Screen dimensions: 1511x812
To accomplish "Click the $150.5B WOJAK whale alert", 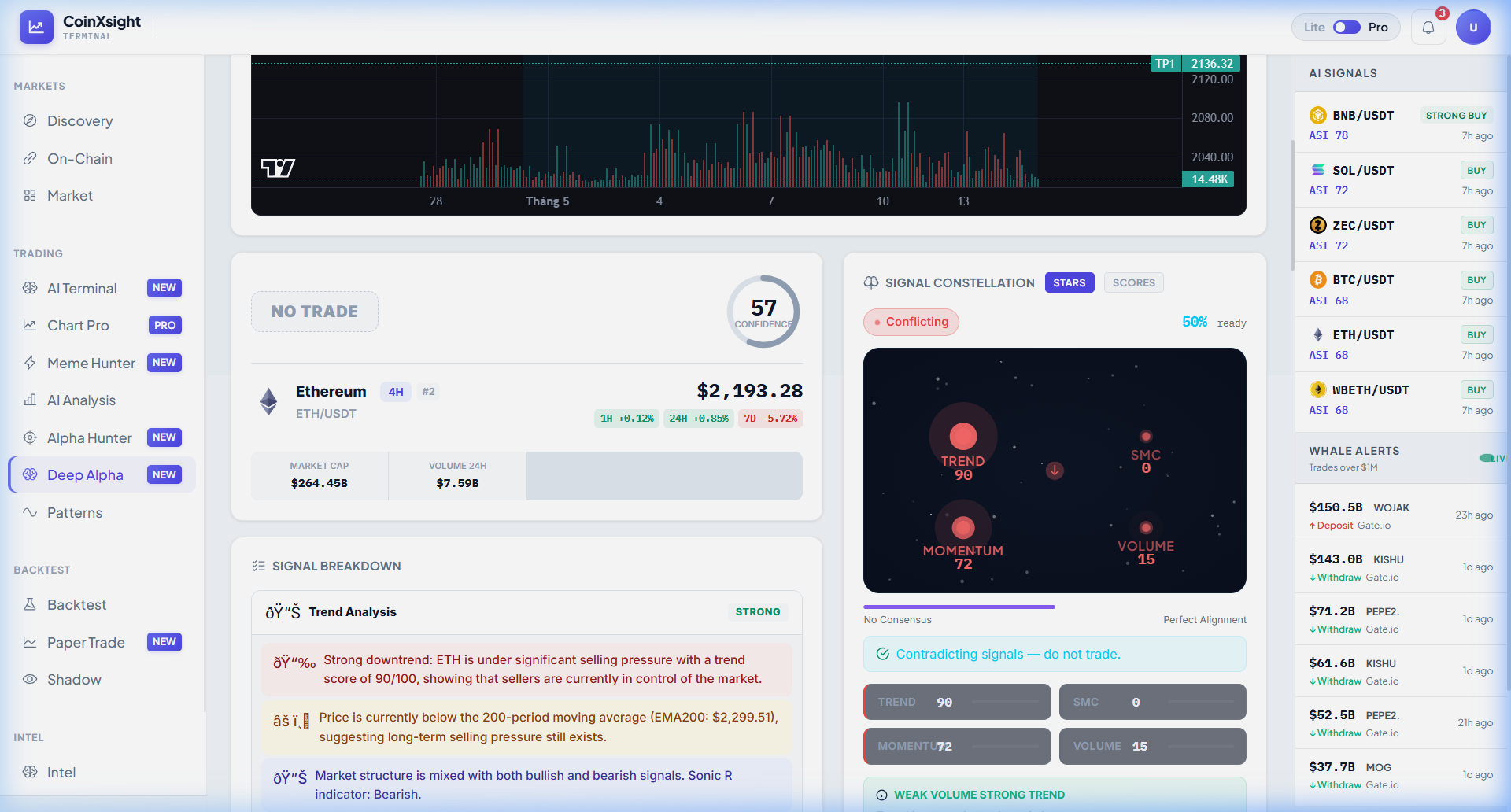I will 1401,515.
